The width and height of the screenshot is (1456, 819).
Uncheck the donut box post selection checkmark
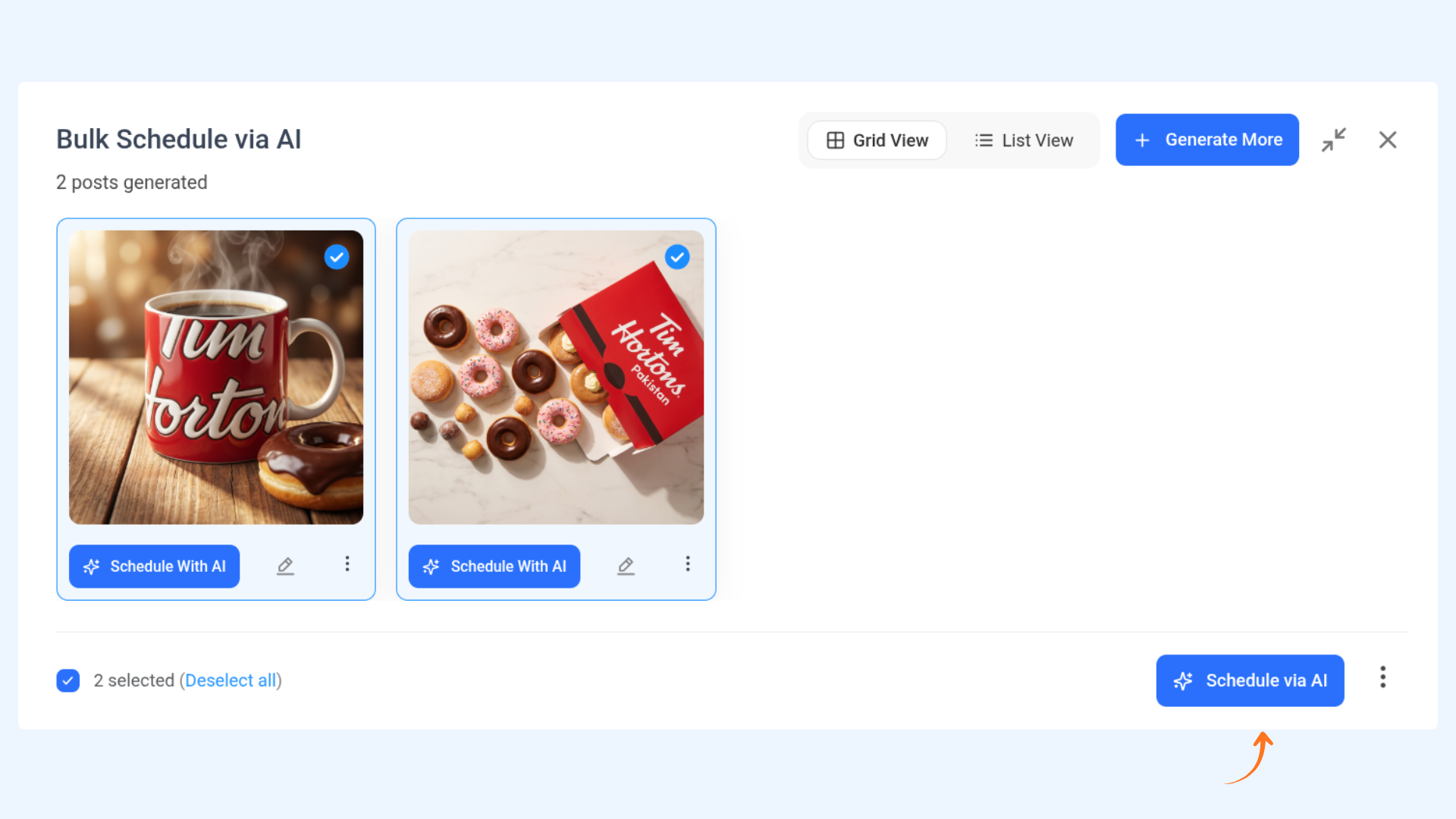point(677,257)
